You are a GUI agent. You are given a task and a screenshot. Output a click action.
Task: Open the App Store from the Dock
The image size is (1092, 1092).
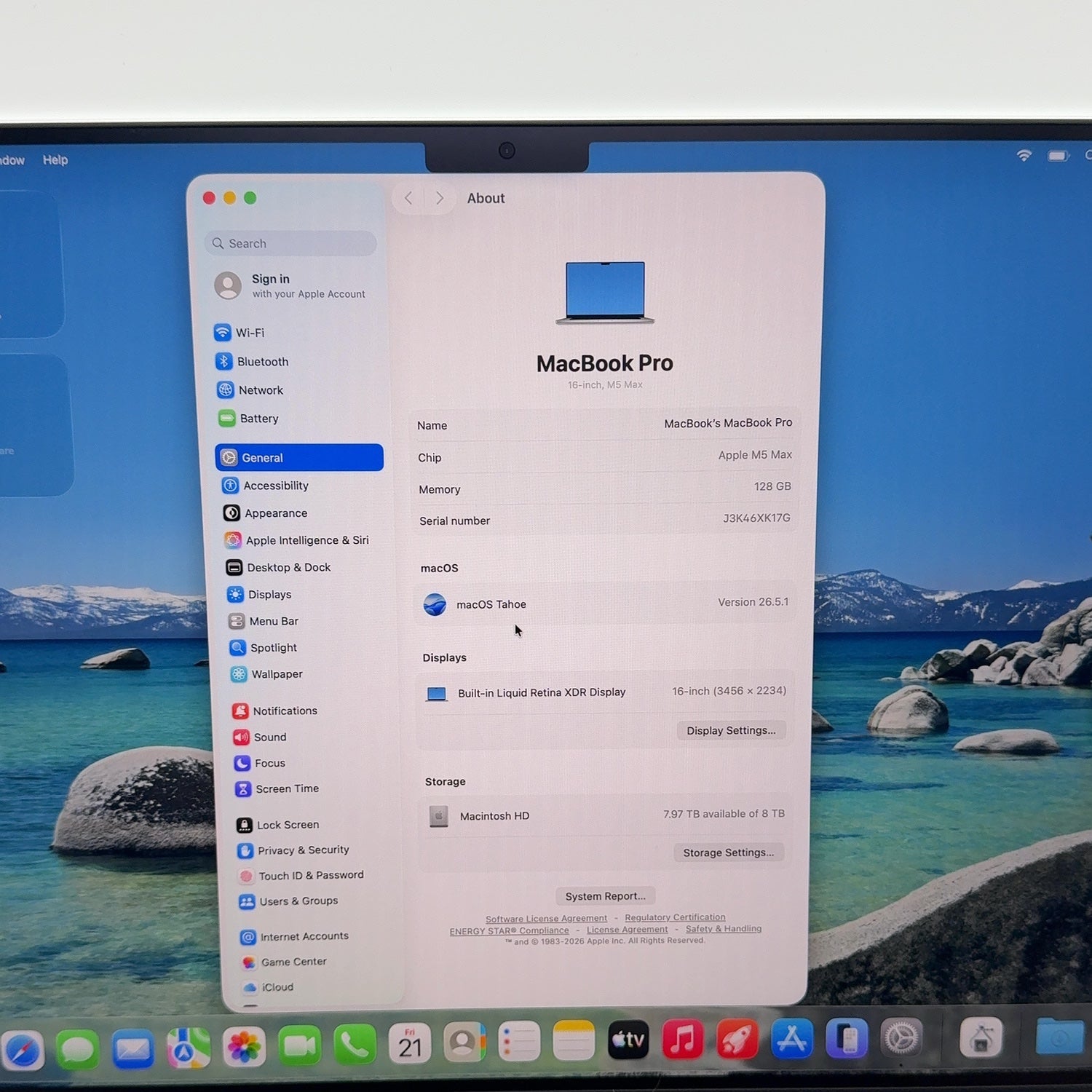792,1038
